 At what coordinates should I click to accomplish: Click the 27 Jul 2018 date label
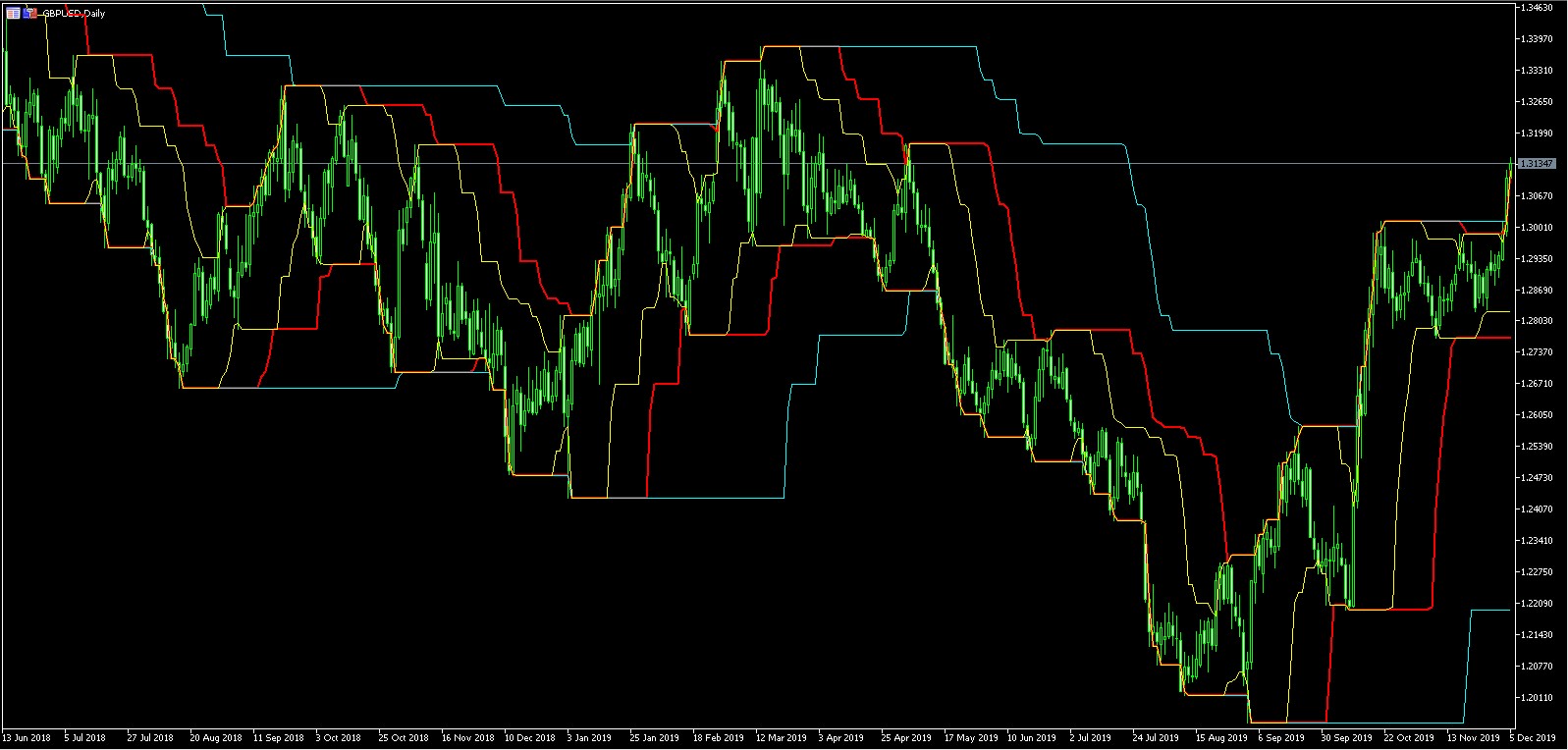coord(150,738)
